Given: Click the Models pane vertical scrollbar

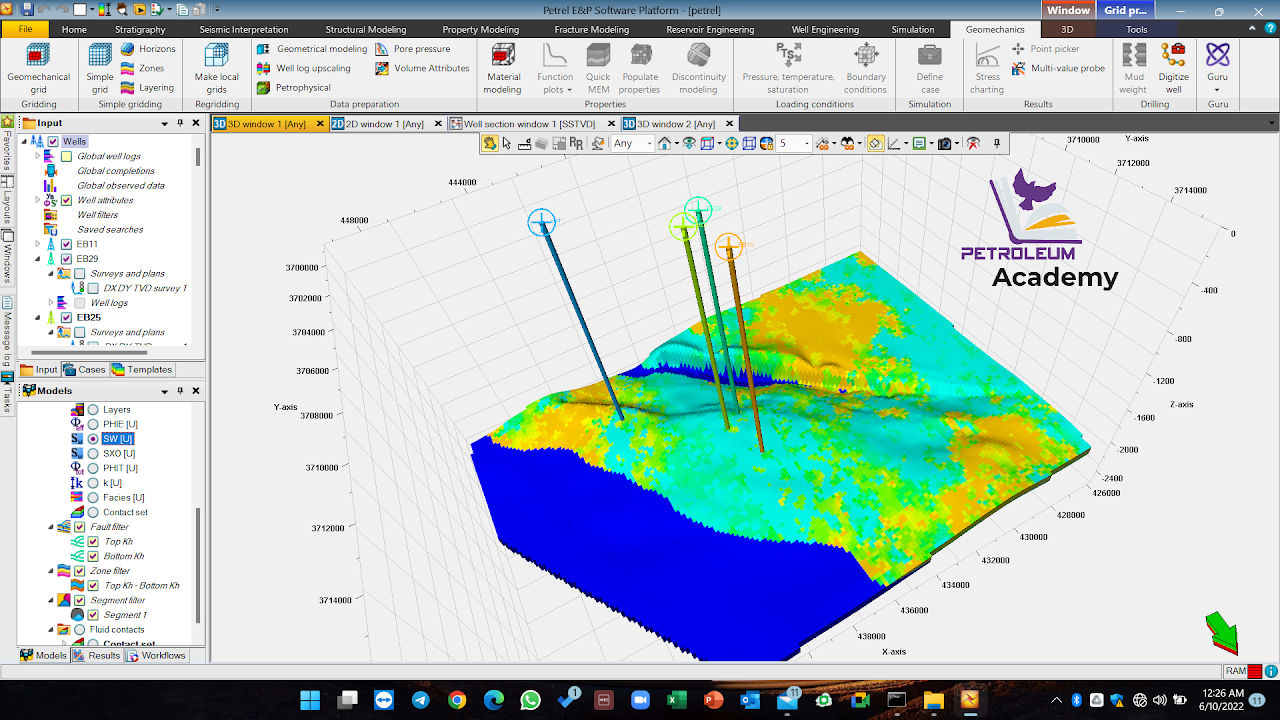Looking at the screenshot, I should [198, 565].
